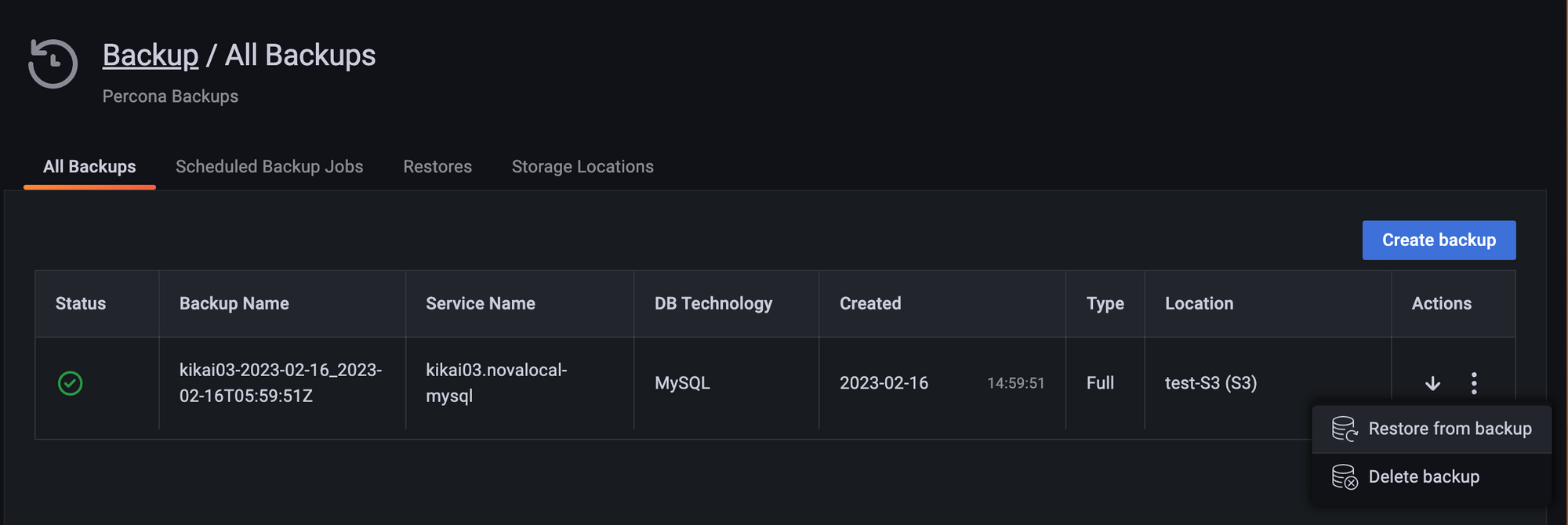Click the Backup Name column header
1568x525 pixels.
point(234,303)
